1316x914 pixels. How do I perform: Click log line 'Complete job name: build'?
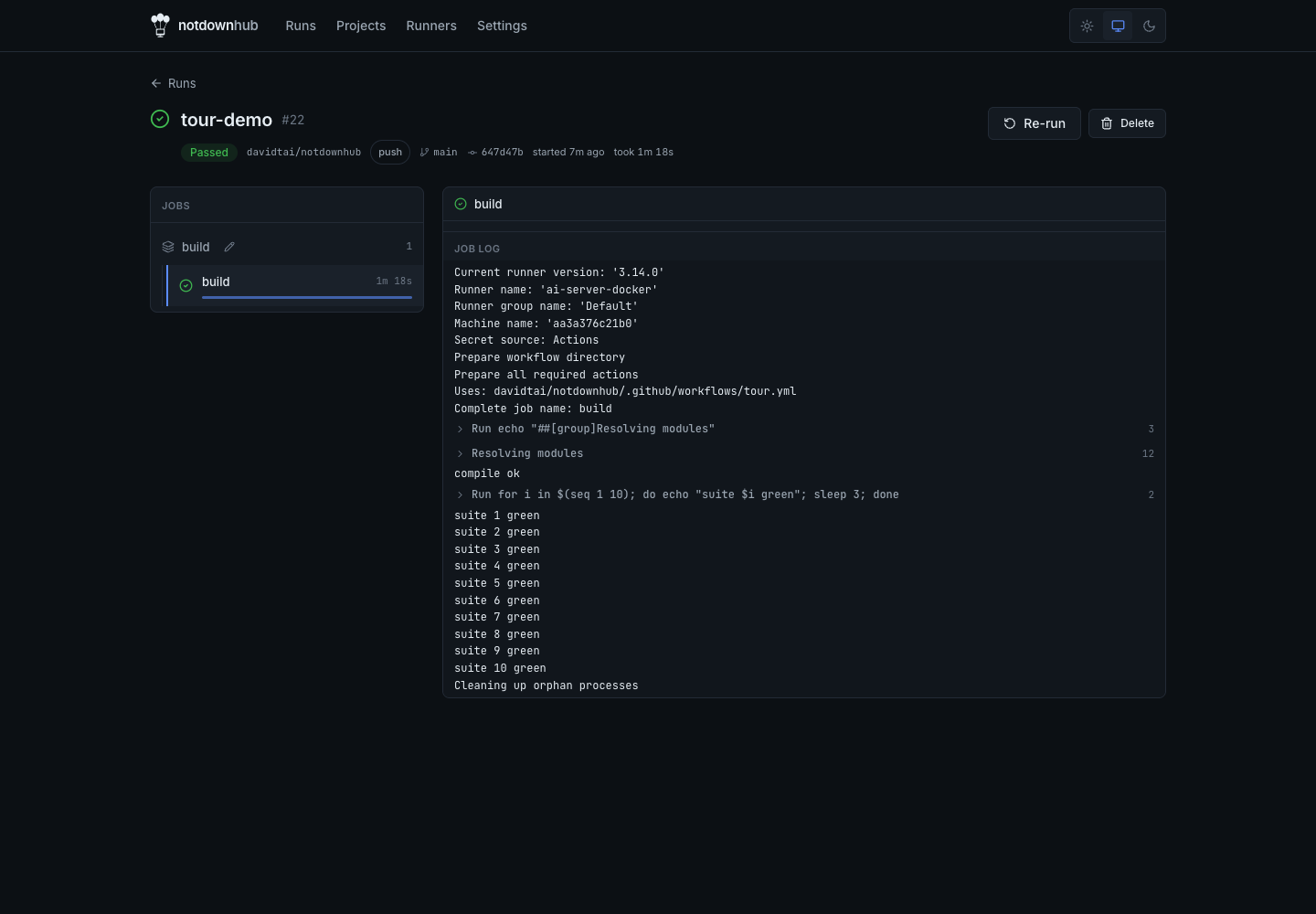[x=533, y=409]
